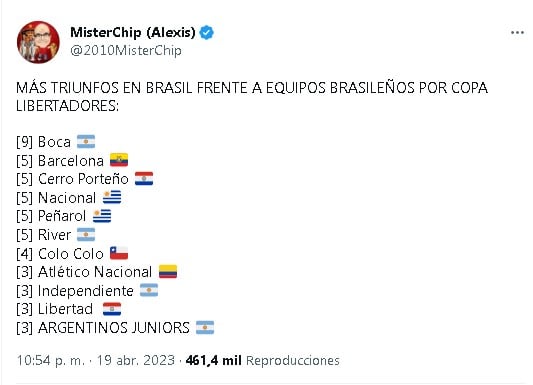View the 461,4 mil Reproducciones count
The width and height of the screenshot is (533, 385).
(x=262, y=360)
